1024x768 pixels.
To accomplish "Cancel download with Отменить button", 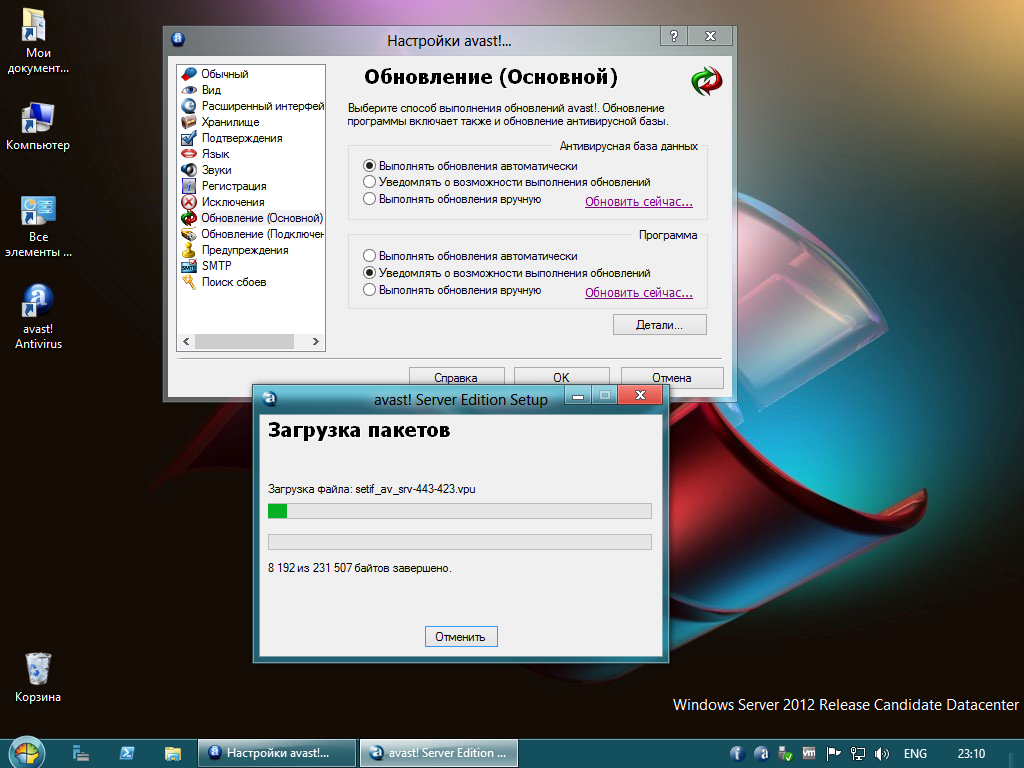I will coord(461,637).
